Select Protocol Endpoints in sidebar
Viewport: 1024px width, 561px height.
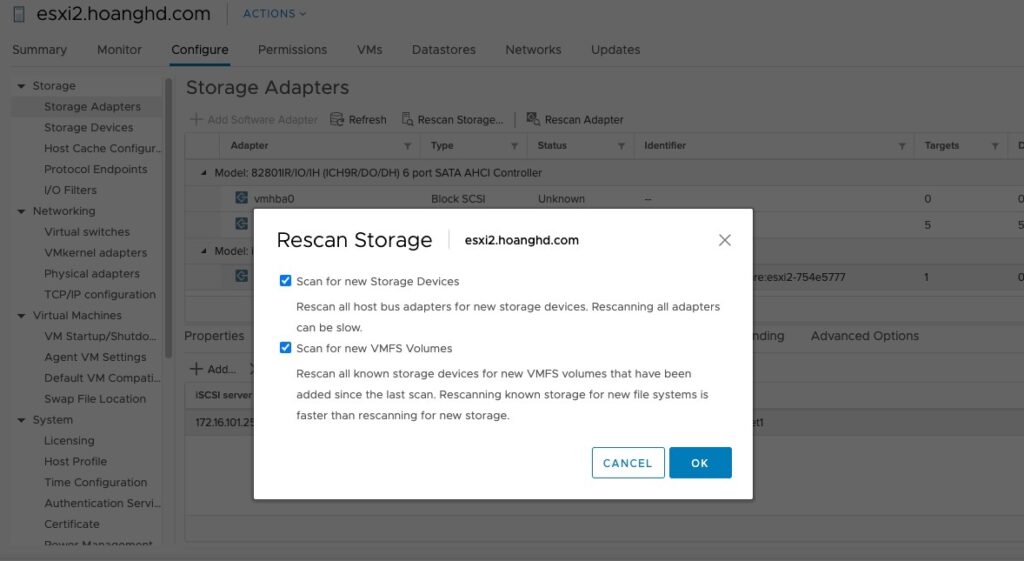pos(95,169)
